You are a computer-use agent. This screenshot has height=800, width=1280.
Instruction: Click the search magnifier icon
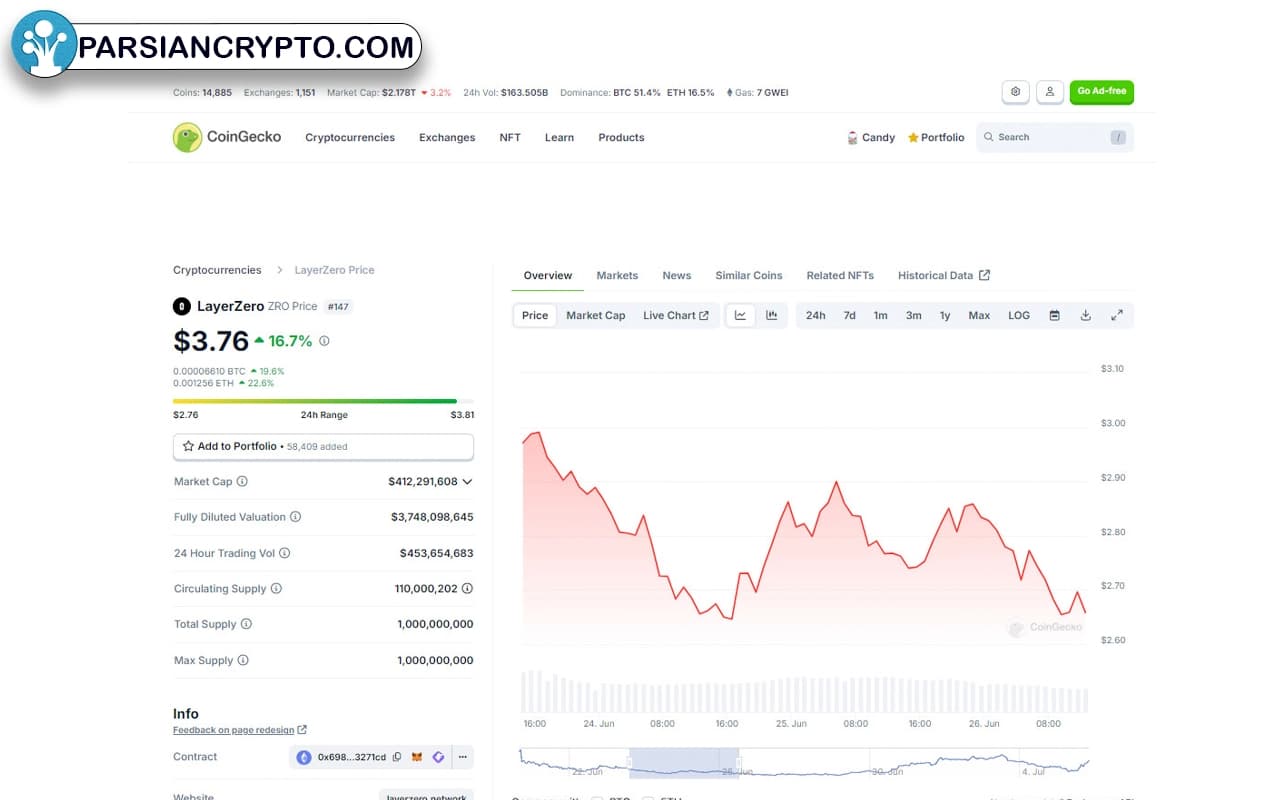click(988, 137)
